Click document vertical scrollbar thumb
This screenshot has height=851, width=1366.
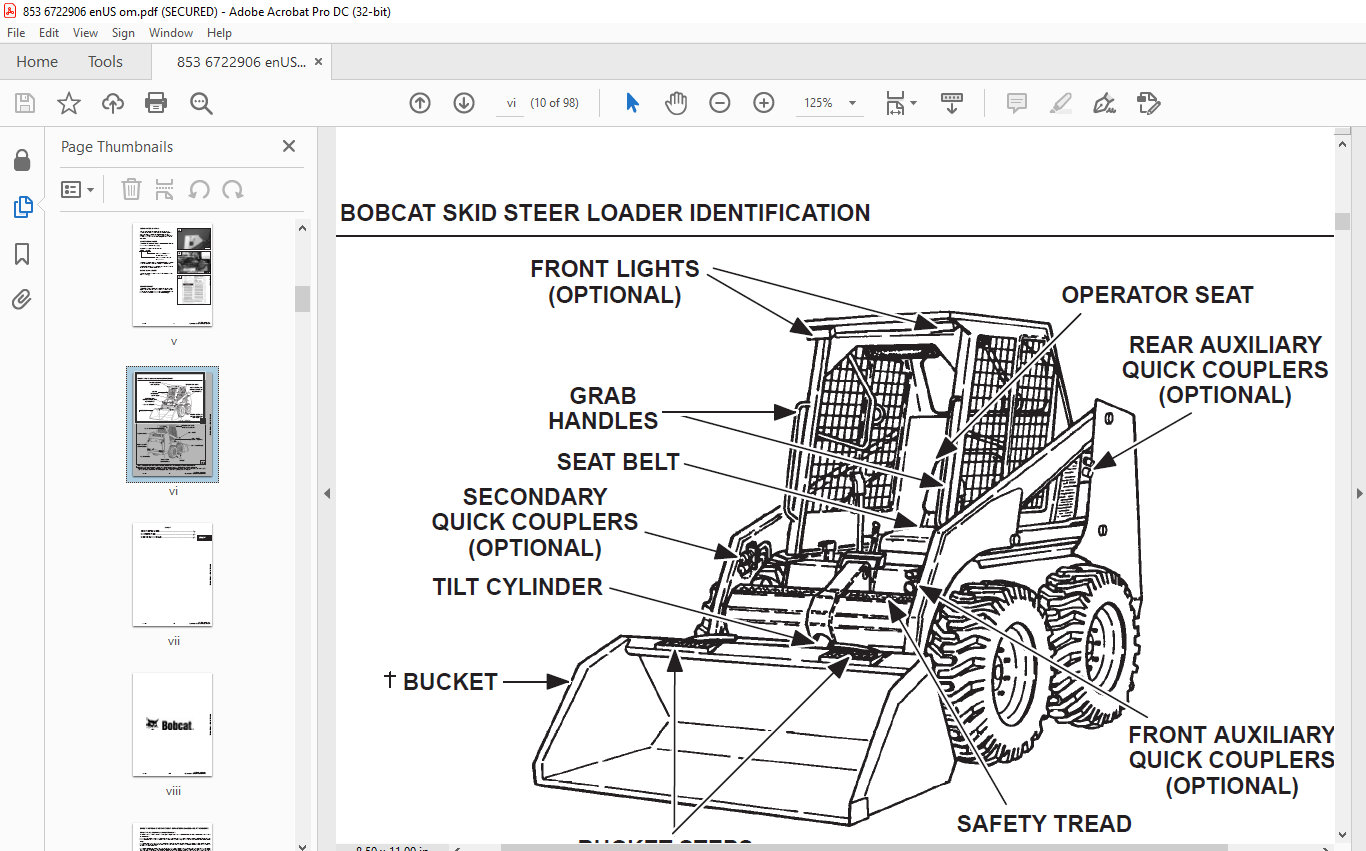pos(1342,221)
